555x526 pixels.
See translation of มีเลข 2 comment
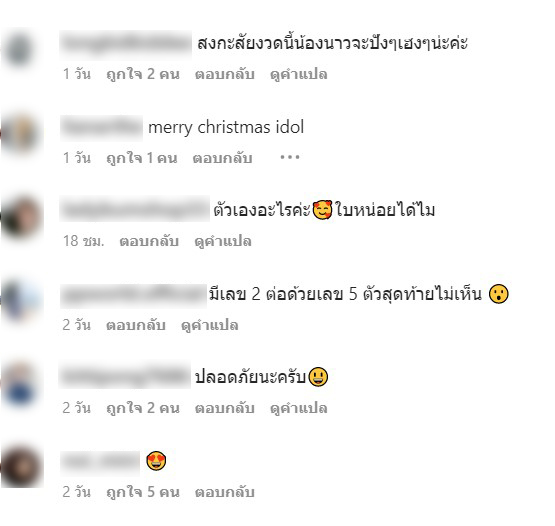(210, 325)
